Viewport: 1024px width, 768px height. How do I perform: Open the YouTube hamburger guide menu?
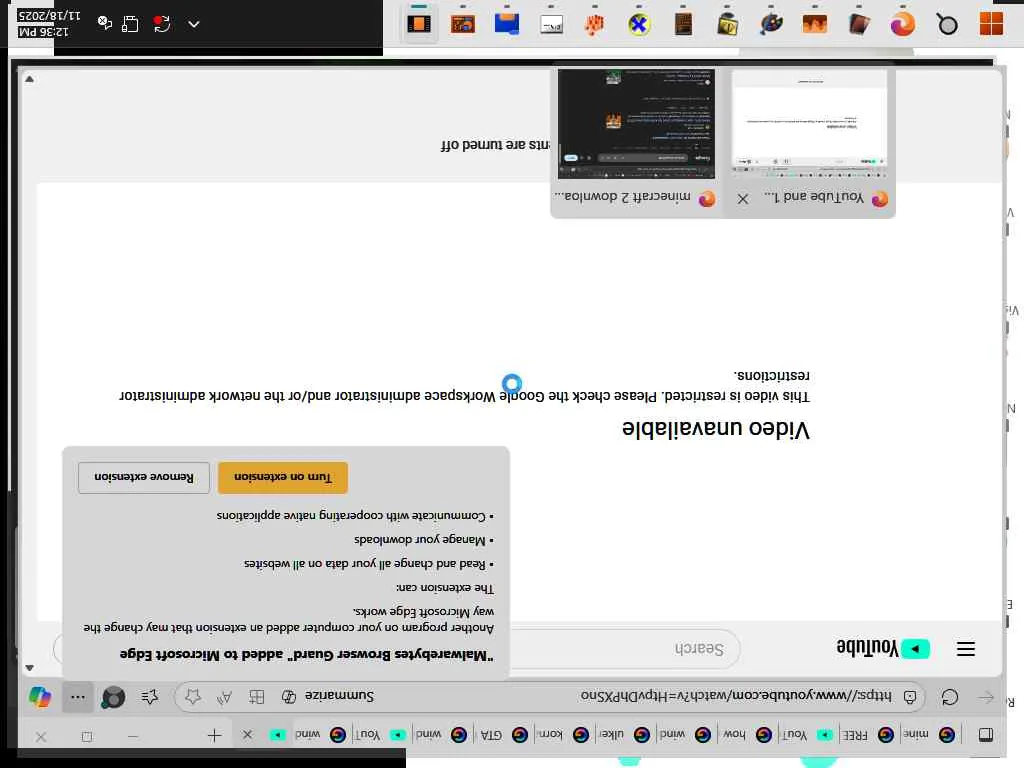point(966,648)
